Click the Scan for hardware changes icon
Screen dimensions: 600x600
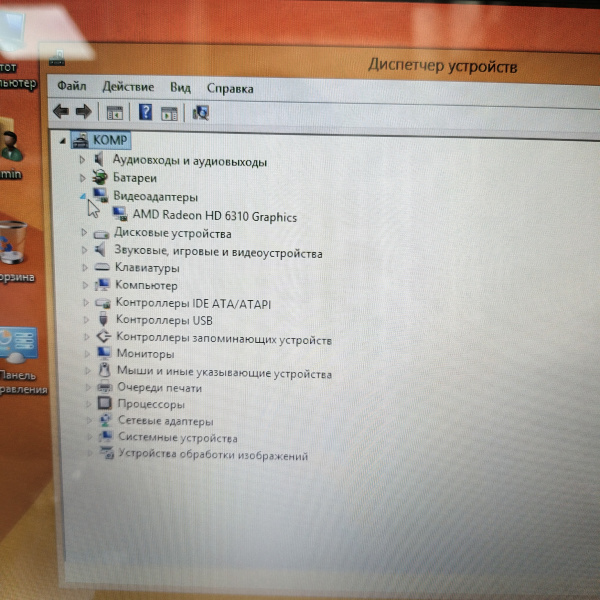pyautogui.click(x=201, y=113)
